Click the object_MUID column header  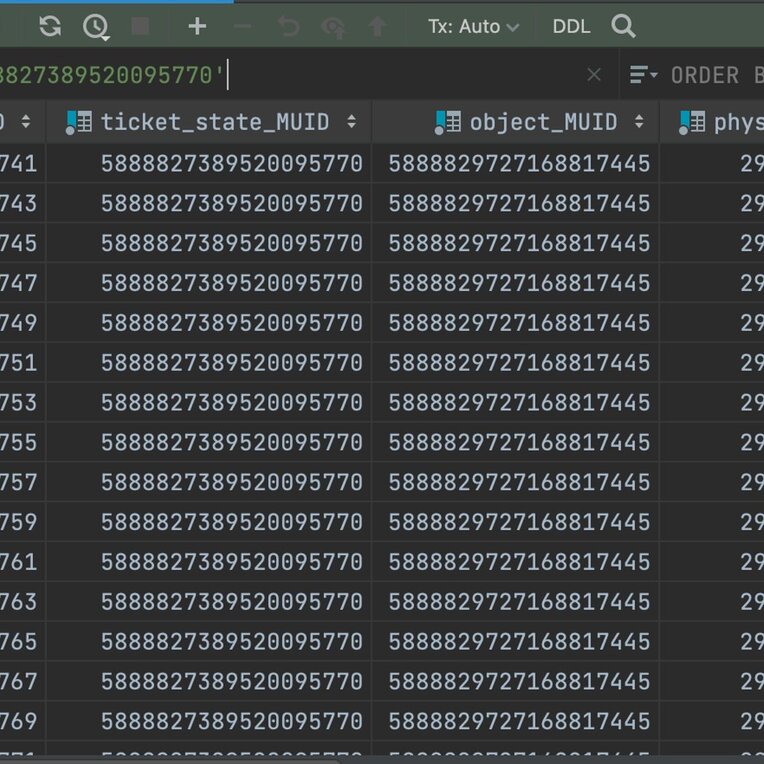(x=543, y=122)
